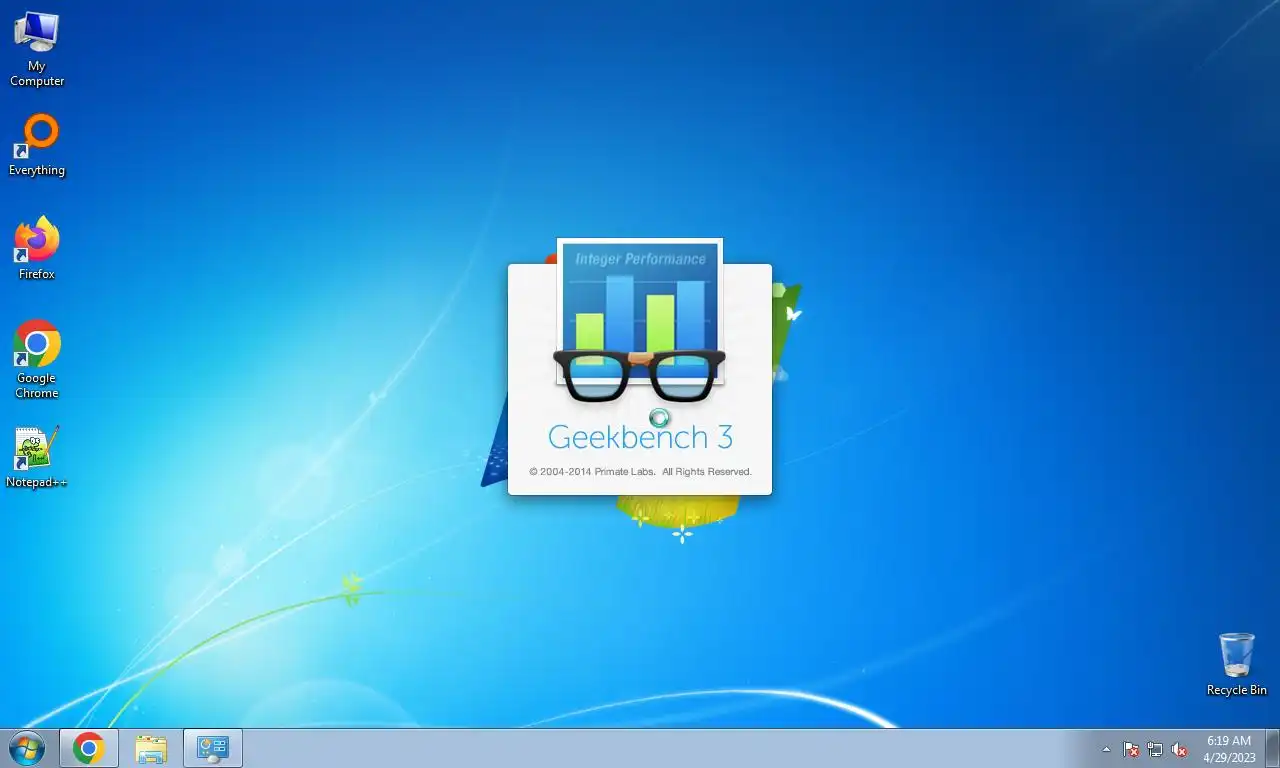Screen dimensions: 1280x768
Task: Open the My Computer desktop icon
Action: click(x=37, y=49)
